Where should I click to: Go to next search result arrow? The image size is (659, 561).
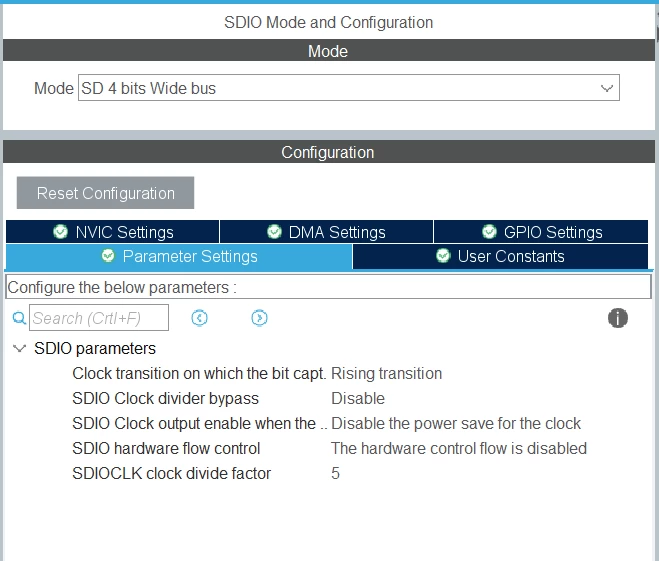click(x=259, y=318)
